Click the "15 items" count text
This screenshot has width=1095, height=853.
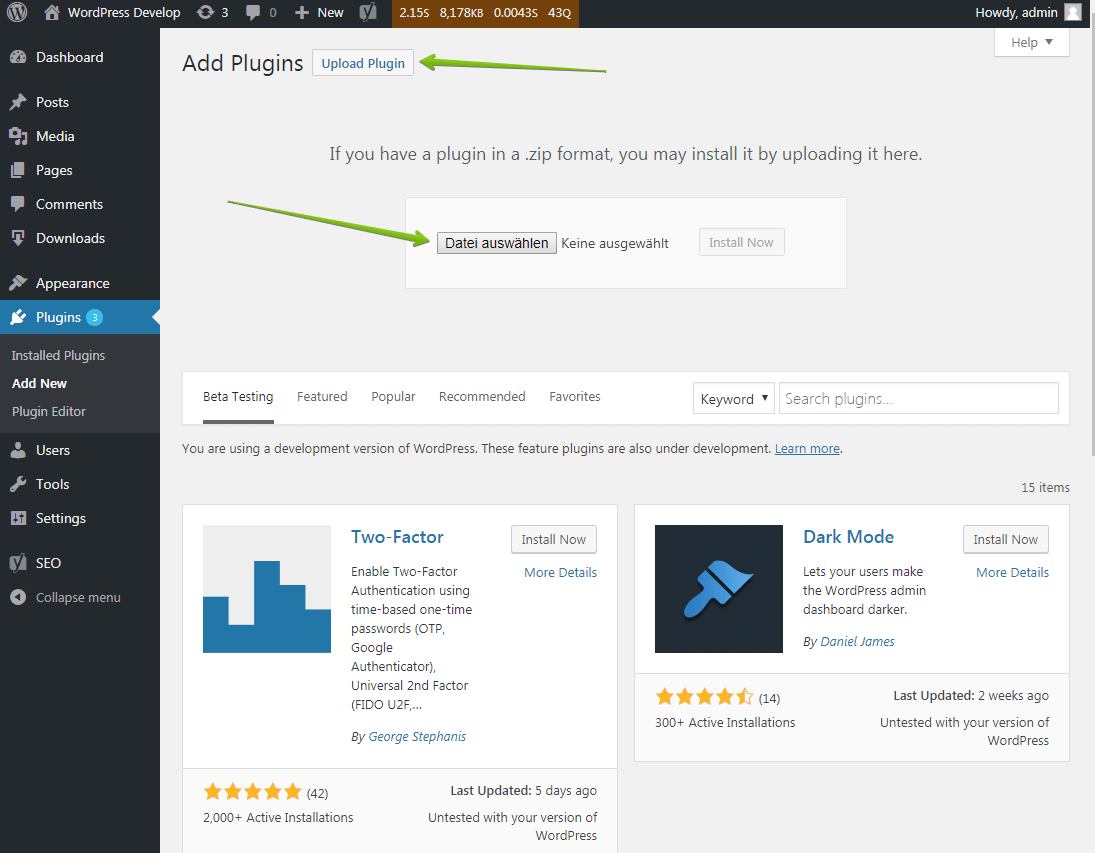(1045, 488)
